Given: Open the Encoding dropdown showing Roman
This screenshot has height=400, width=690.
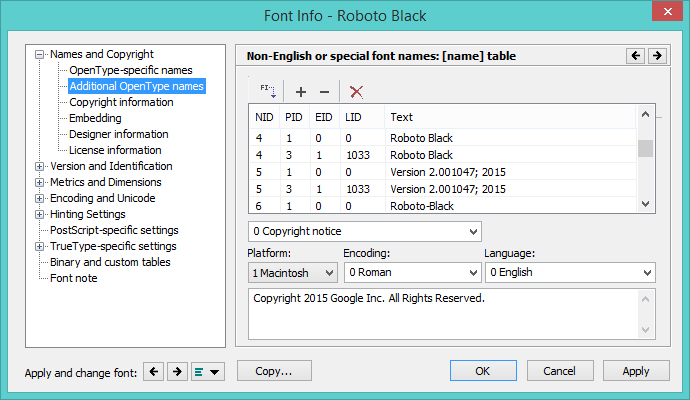Looking at the screenshot, I should click(x=410, y=272).
